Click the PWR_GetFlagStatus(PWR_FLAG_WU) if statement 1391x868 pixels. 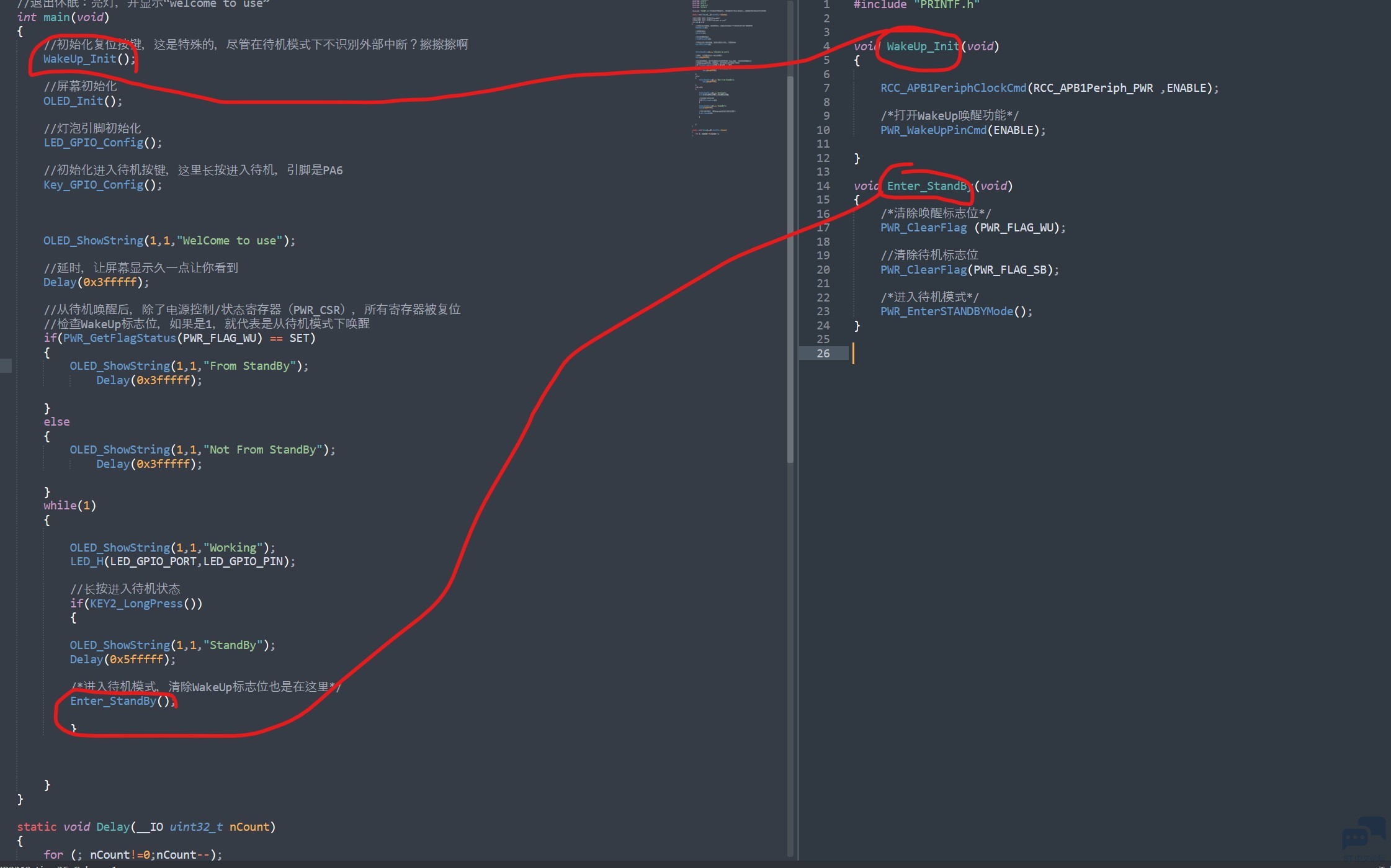pos(179,338)
